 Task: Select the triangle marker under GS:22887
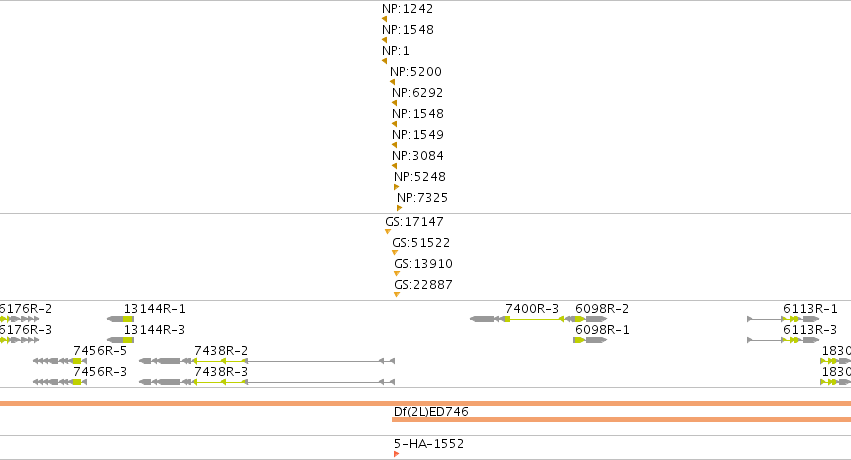(397, 295)
